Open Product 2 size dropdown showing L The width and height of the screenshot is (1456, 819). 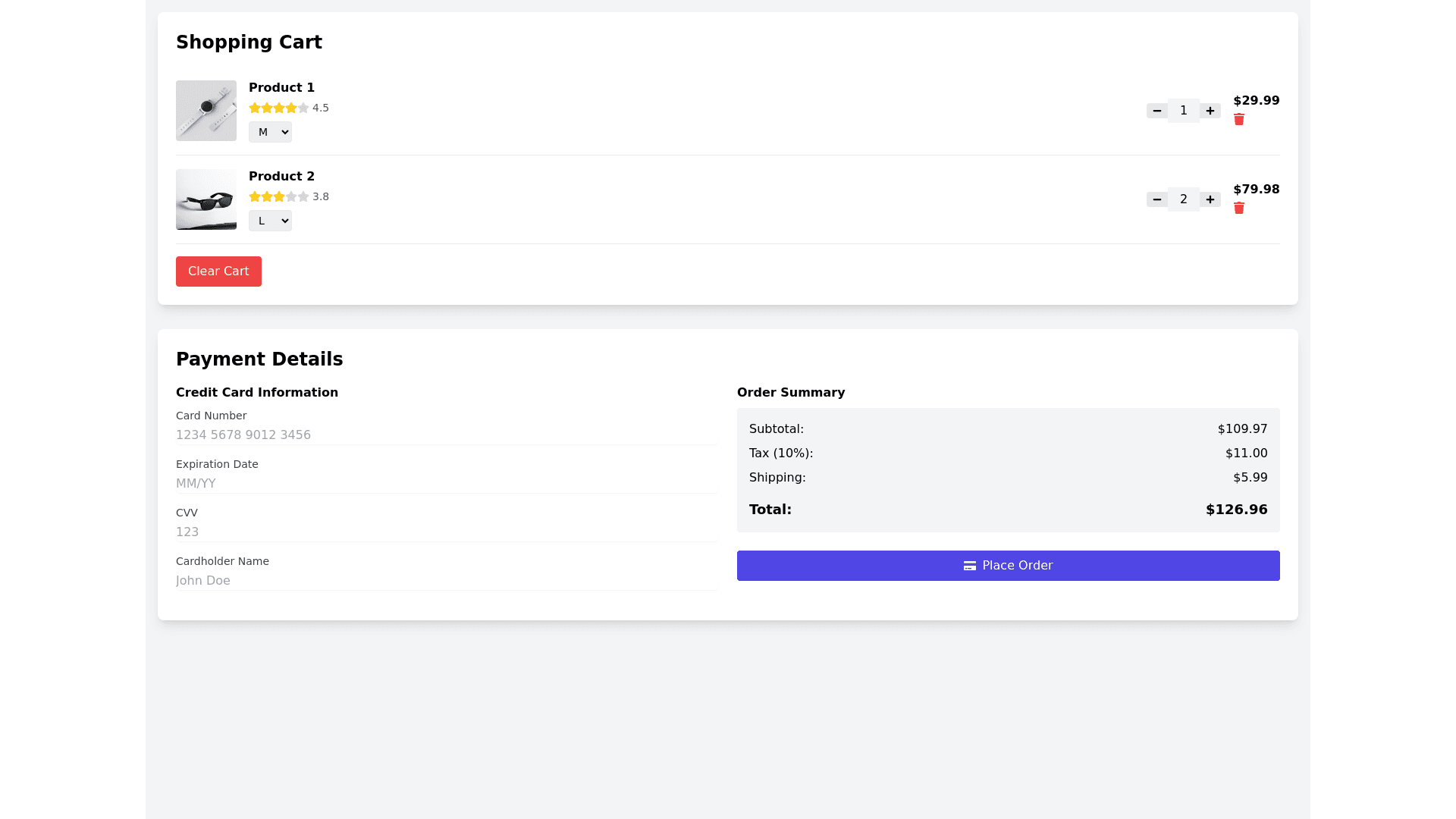tap(270, 221)
